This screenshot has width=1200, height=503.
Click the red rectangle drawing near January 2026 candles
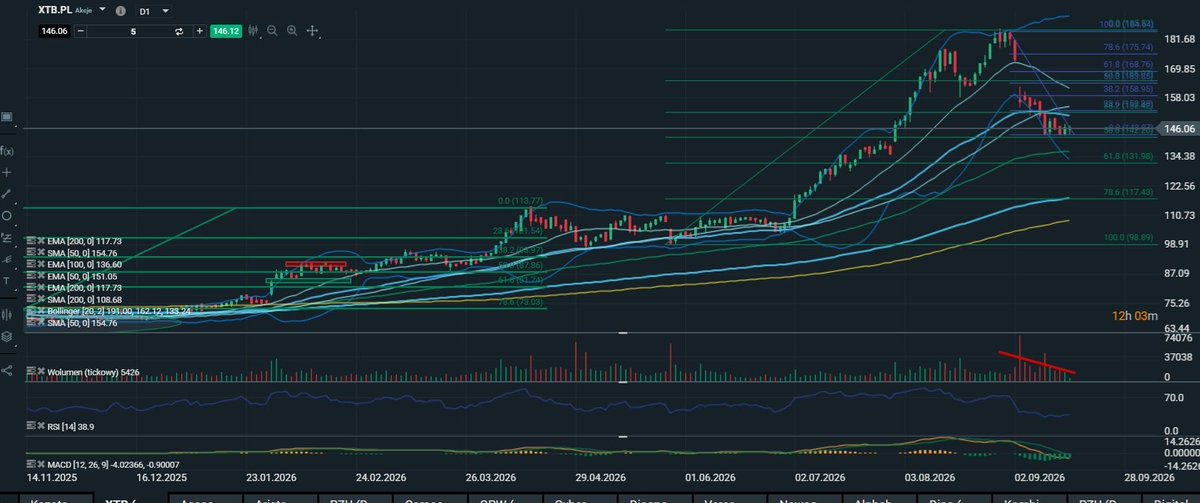316,264
